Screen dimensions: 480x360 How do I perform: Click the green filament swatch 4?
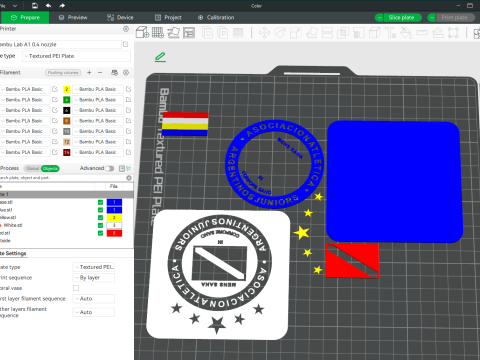67,100
